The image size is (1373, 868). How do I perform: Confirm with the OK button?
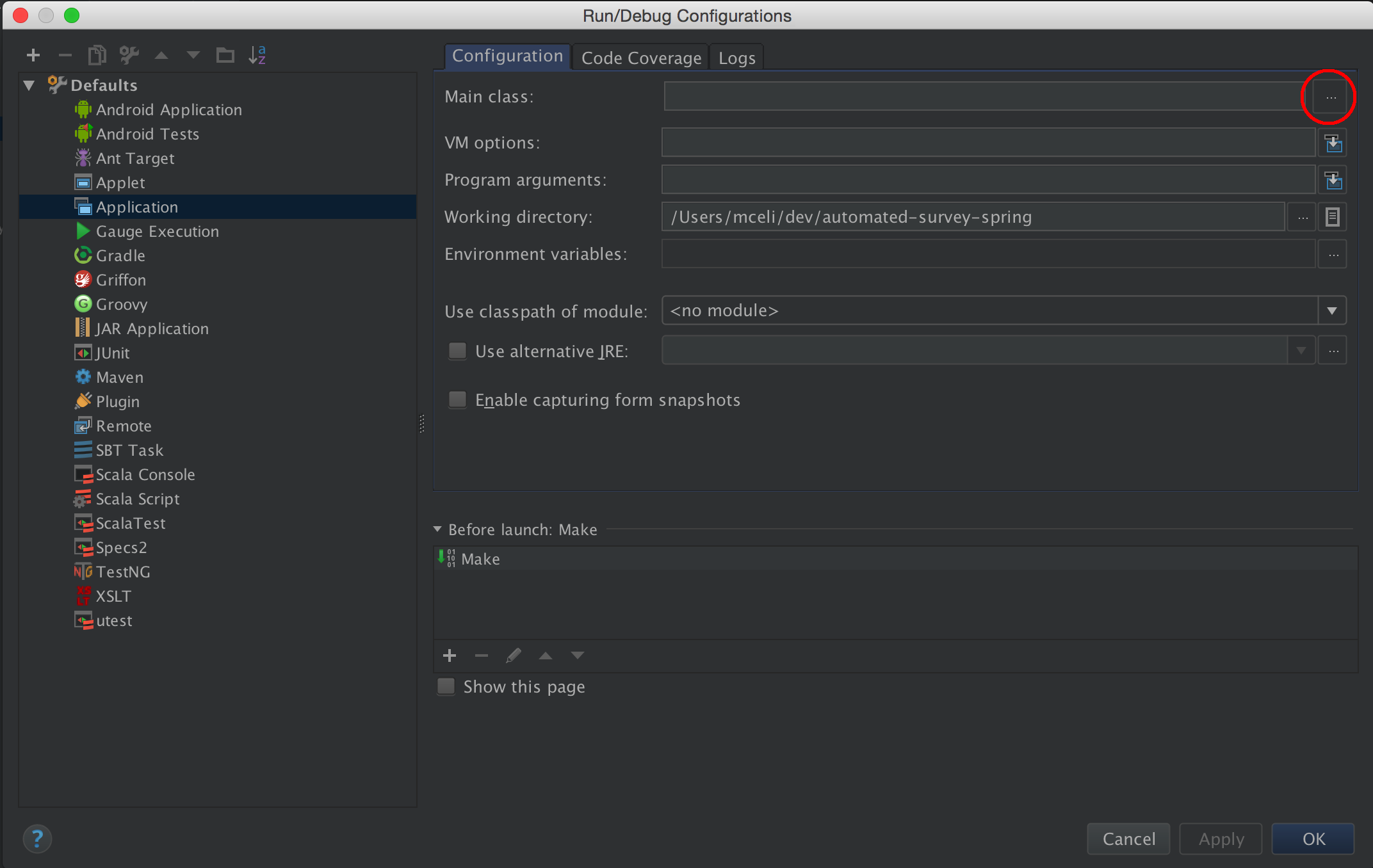click(x=1313, y=839)
